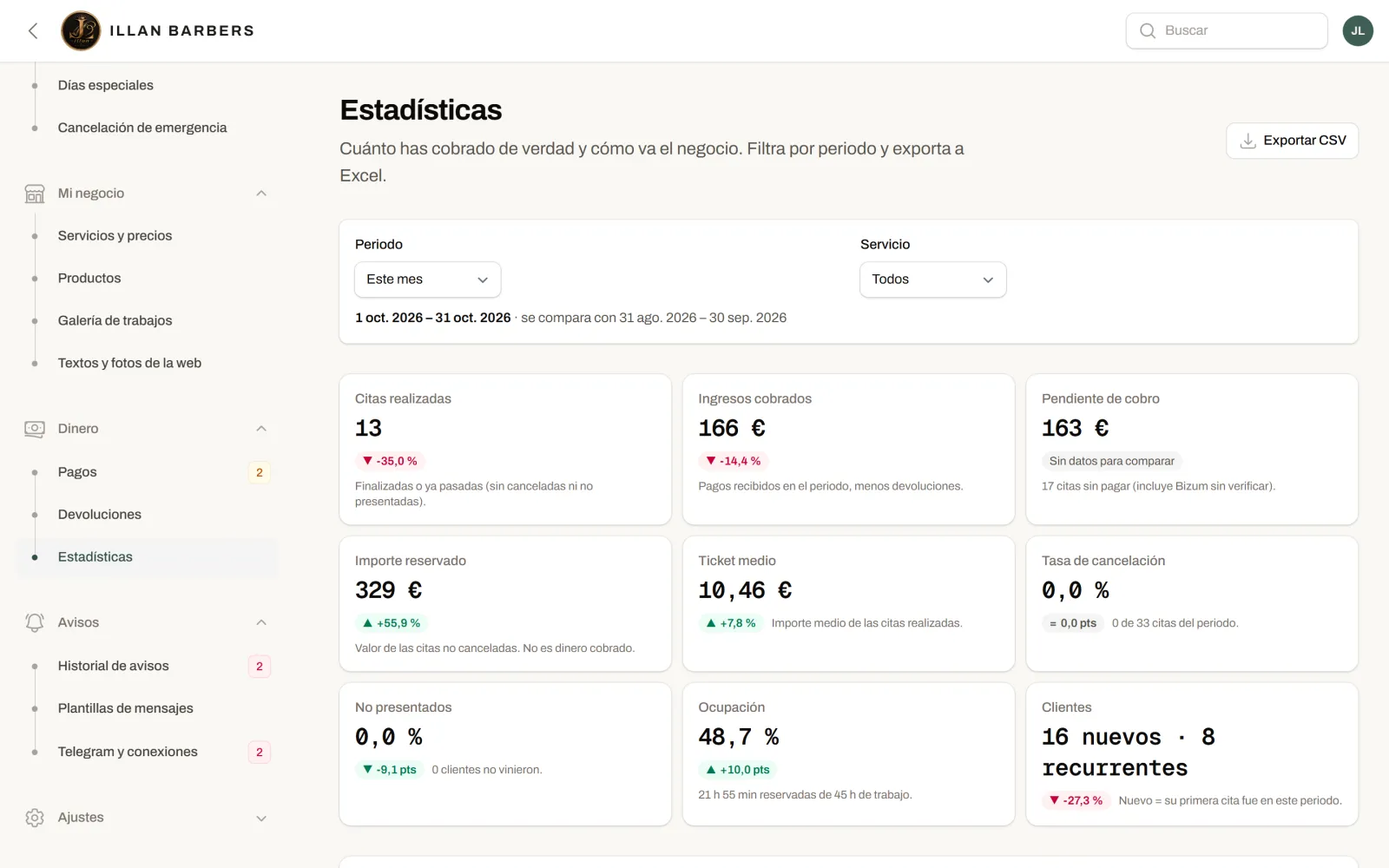
Task: Click the back arrow icon
Action: (33, 31)
